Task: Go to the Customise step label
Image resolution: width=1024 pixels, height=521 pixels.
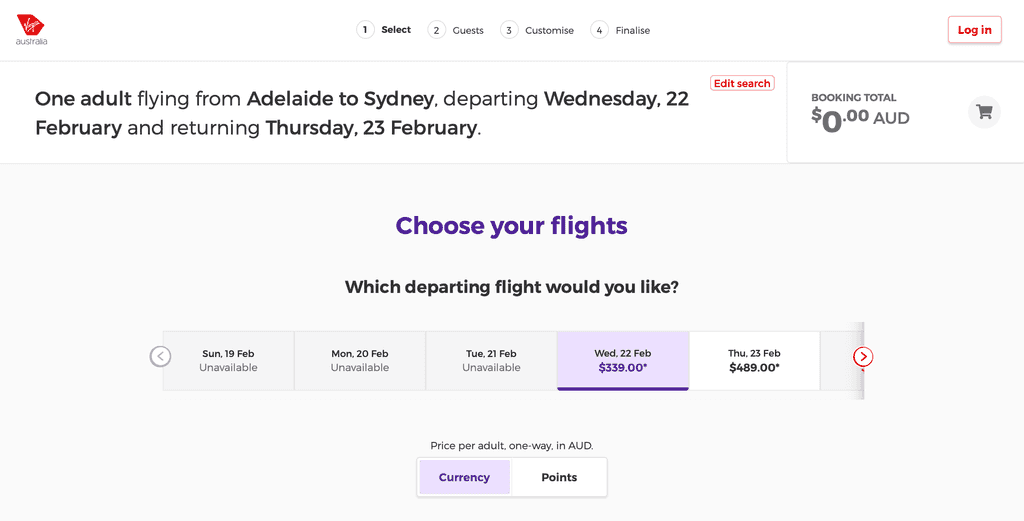Action: tap(549, 31)
